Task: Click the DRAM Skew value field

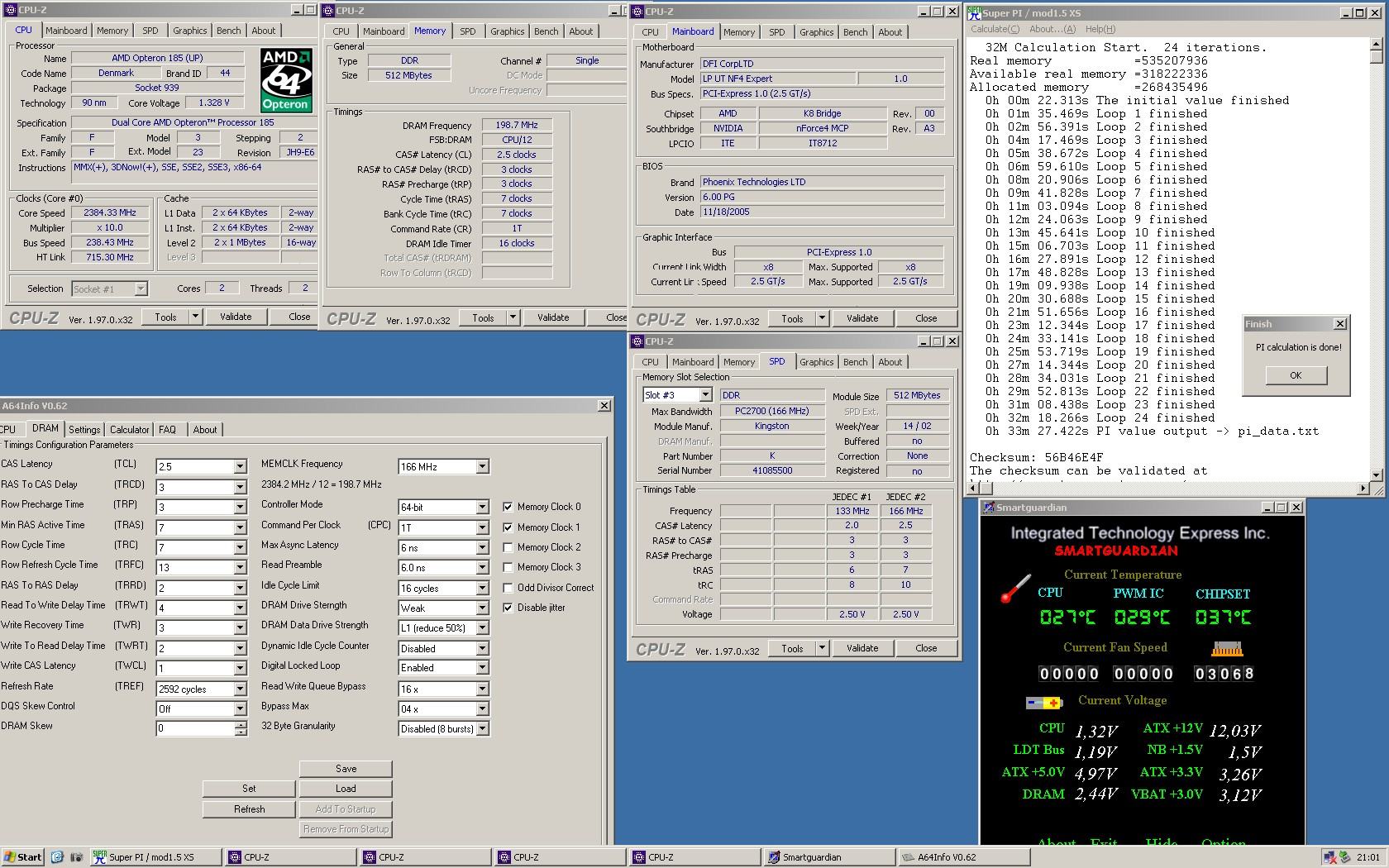Action: pyautogui.click(x=196, y=729)
